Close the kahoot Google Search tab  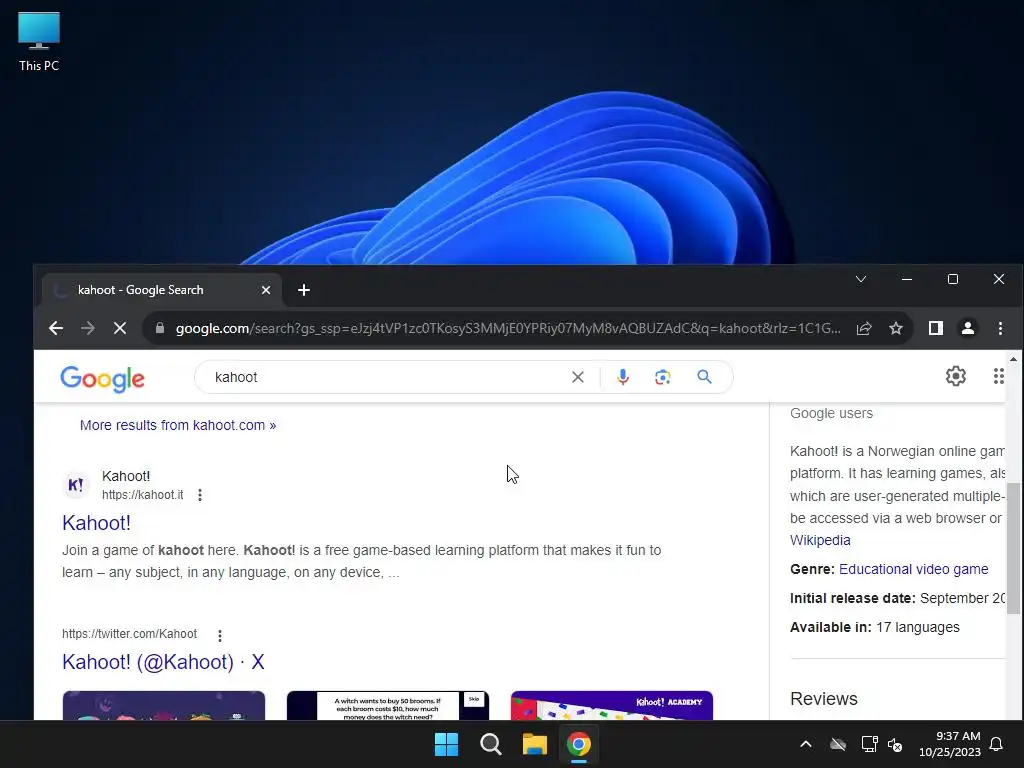click(x=266, y=290)
